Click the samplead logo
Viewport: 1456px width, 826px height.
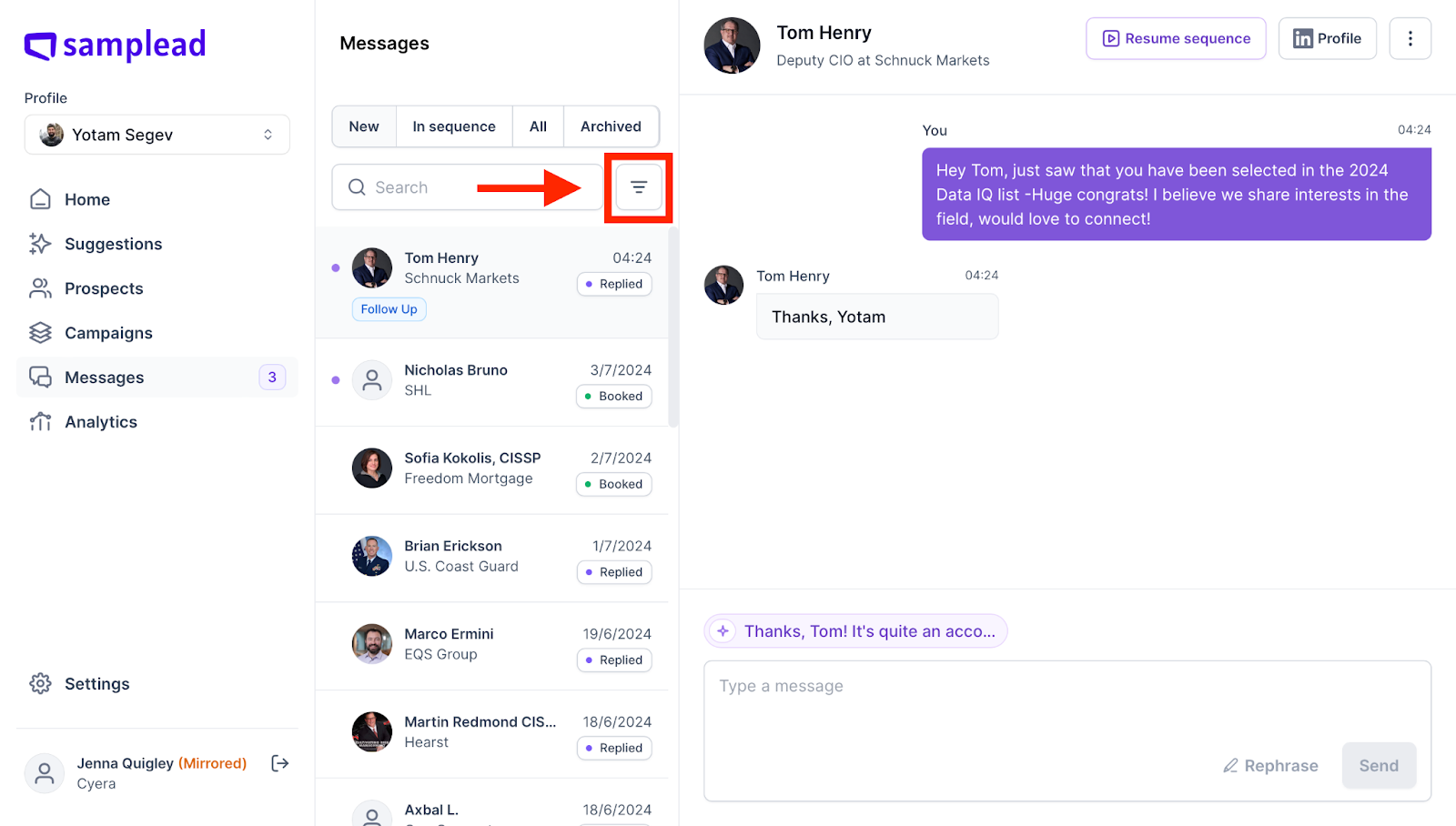pos(115,45)
